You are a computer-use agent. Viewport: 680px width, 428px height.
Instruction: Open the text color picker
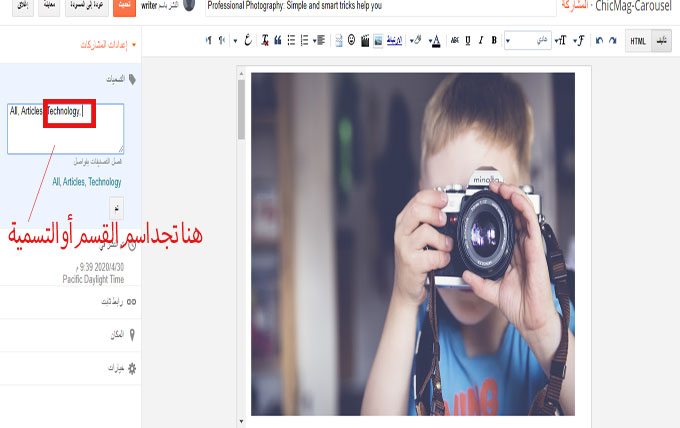click(435, 41)
